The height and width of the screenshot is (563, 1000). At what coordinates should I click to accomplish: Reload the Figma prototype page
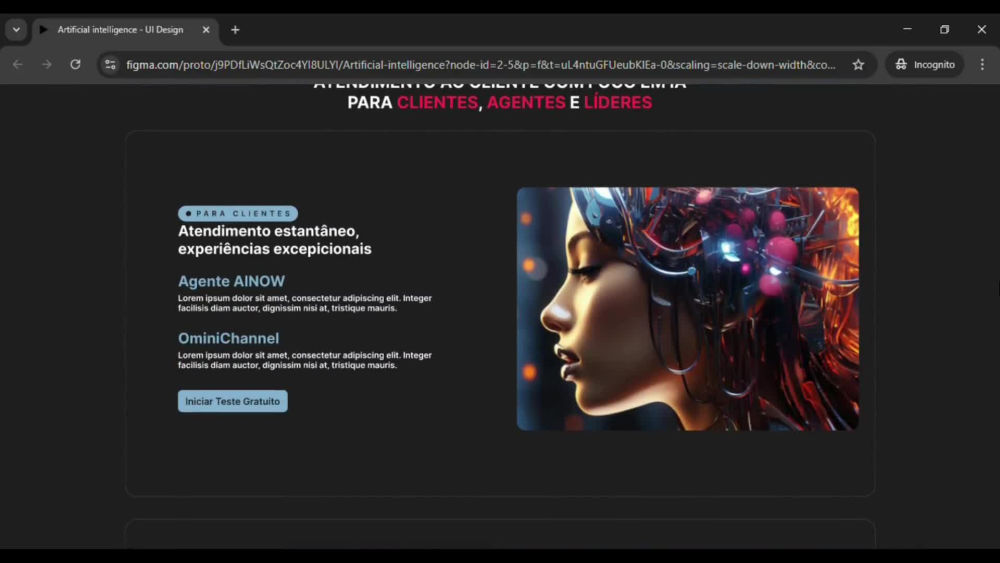coord(75,64)
